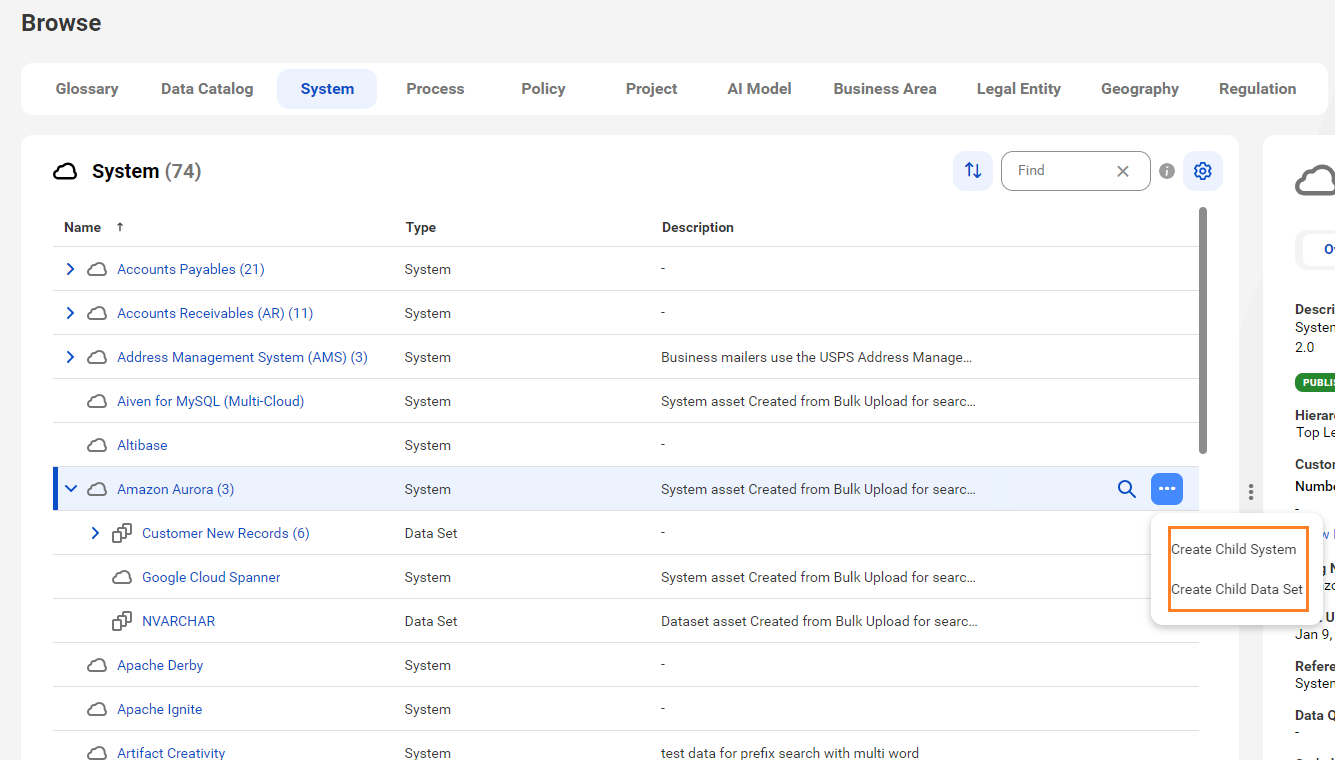This screenshot has width=1335, height=760.
Task: Click the info icon beside Find
Action: (x=1167, y=171)
